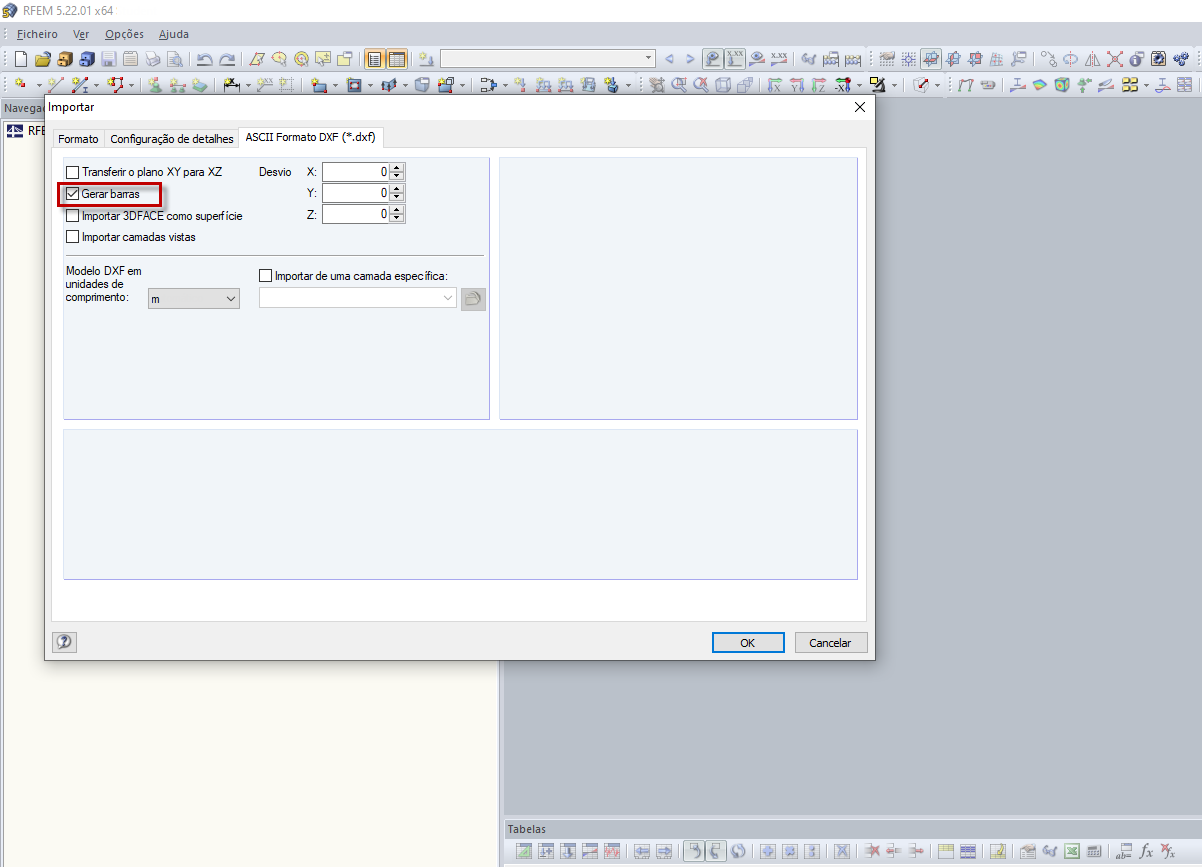Open a new model with the New file icon
This screenshot has width=1202, height=867.
19,59
